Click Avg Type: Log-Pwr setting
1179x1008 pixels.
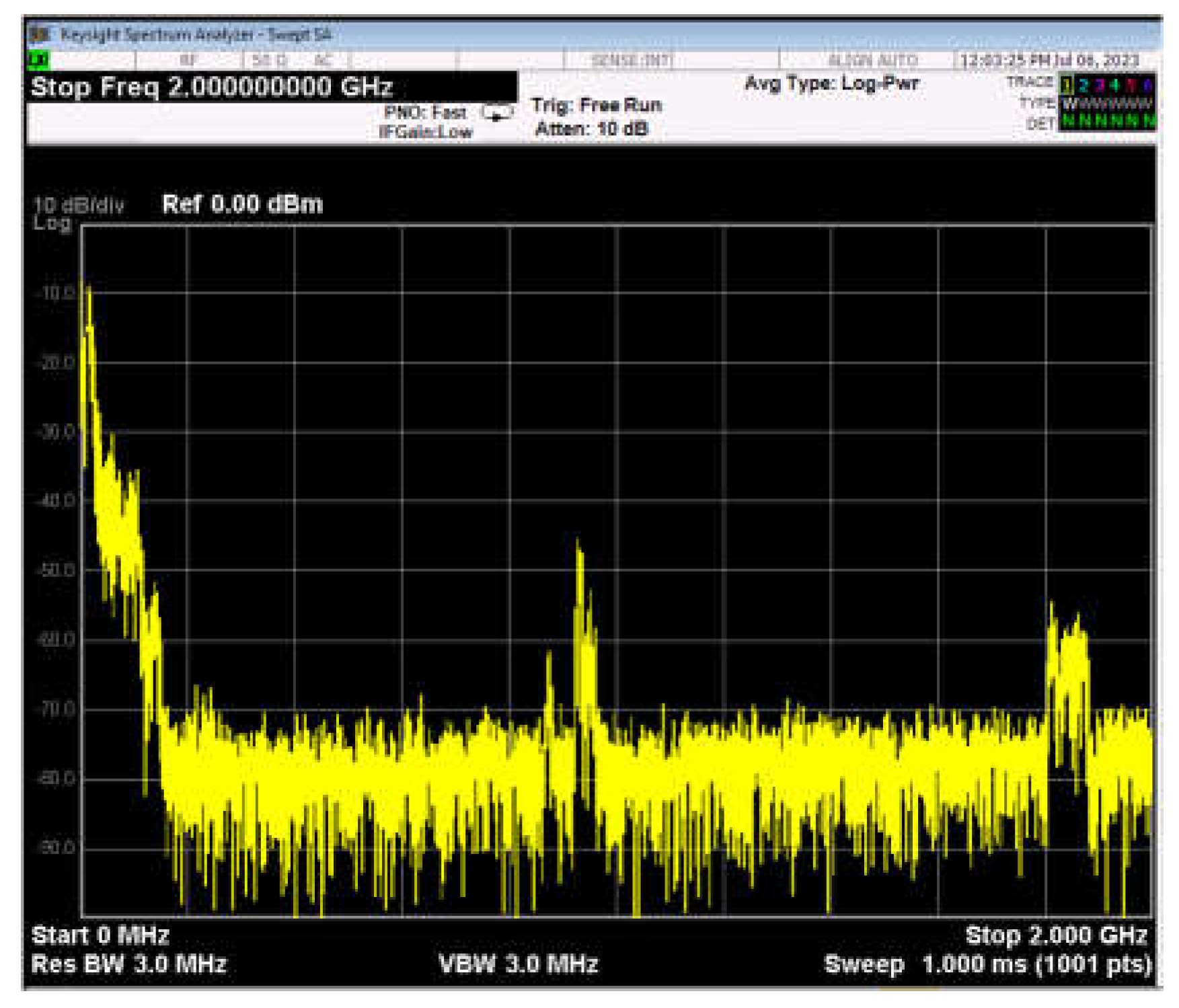click(x=831, y=84)
